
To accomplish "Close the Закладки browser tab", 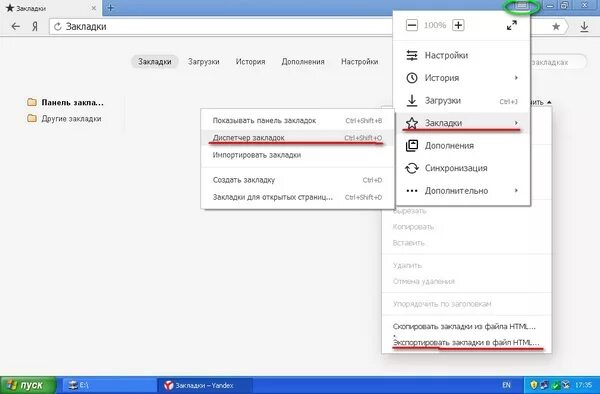I will click(x=94, y=8).
